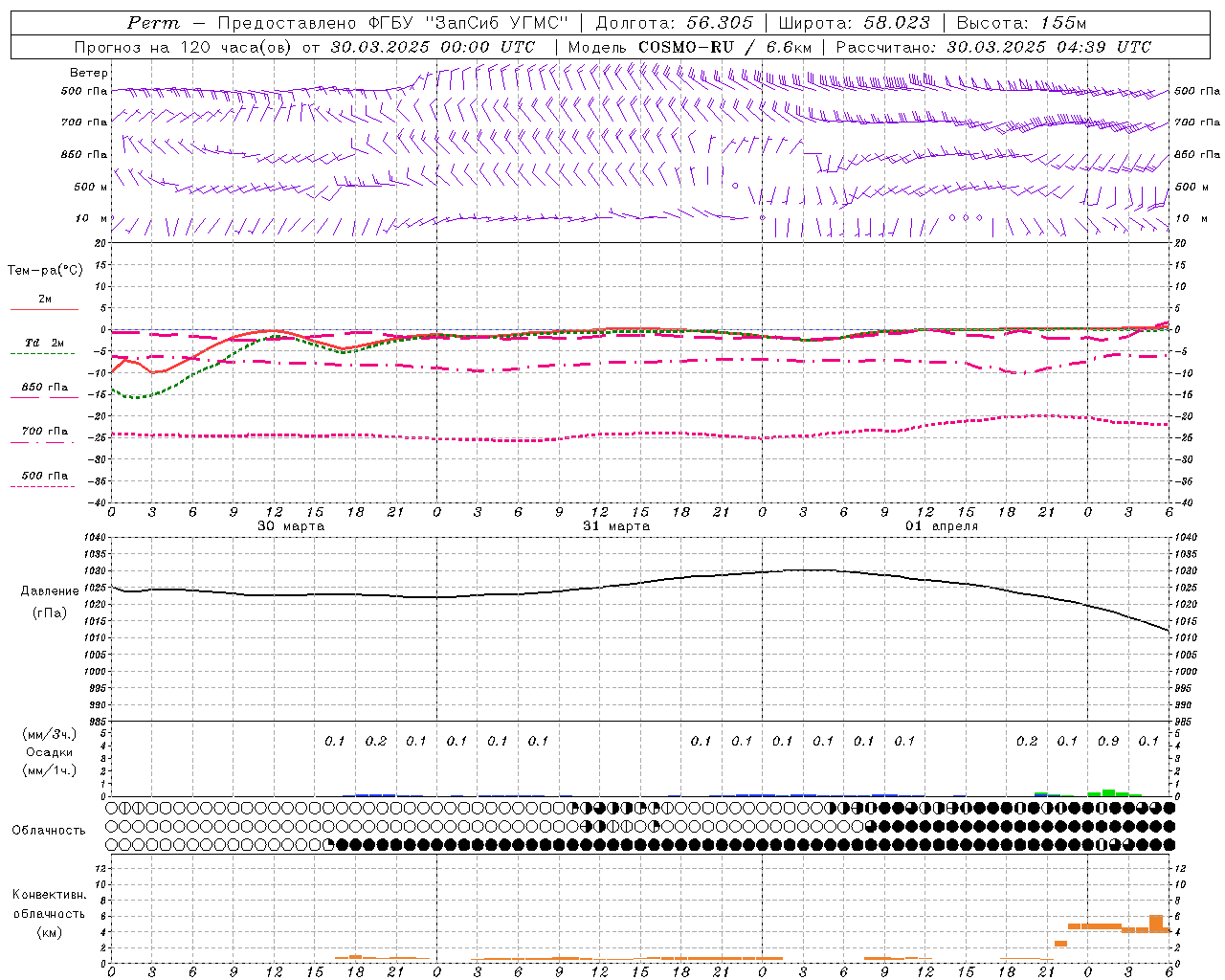Click the dashed line sample under "Td 2м"

point(42,354)
